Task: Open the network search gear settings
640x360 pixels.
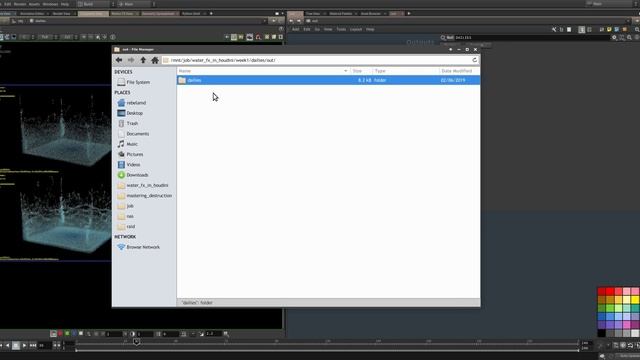Action: [x=614, y=38]
